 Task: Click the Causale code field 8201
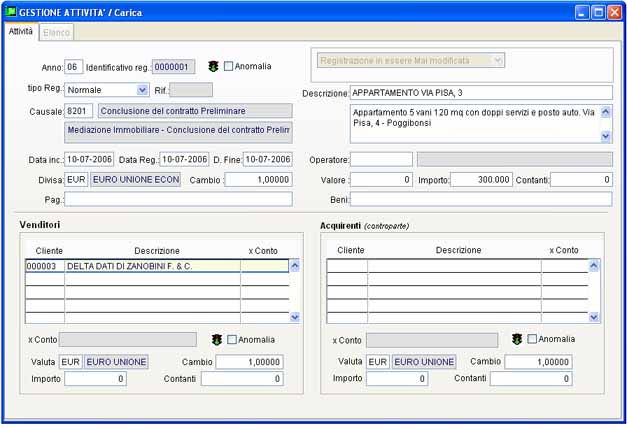click(x=78, y=111)
